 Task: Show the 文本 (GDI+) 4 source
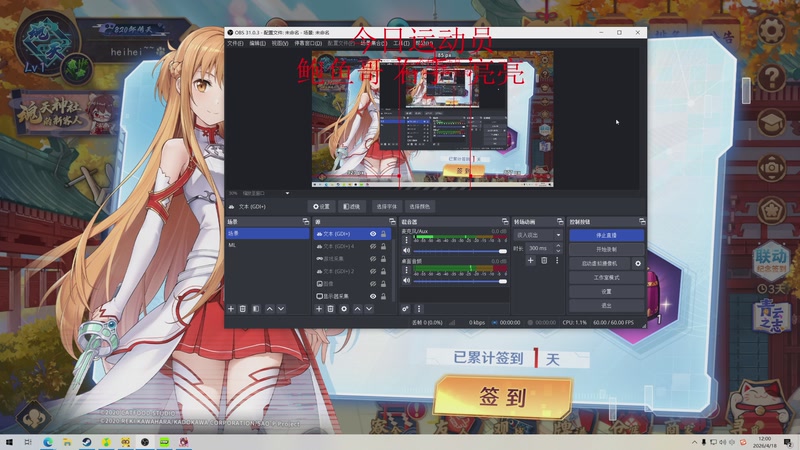click(x=373, y=246)
